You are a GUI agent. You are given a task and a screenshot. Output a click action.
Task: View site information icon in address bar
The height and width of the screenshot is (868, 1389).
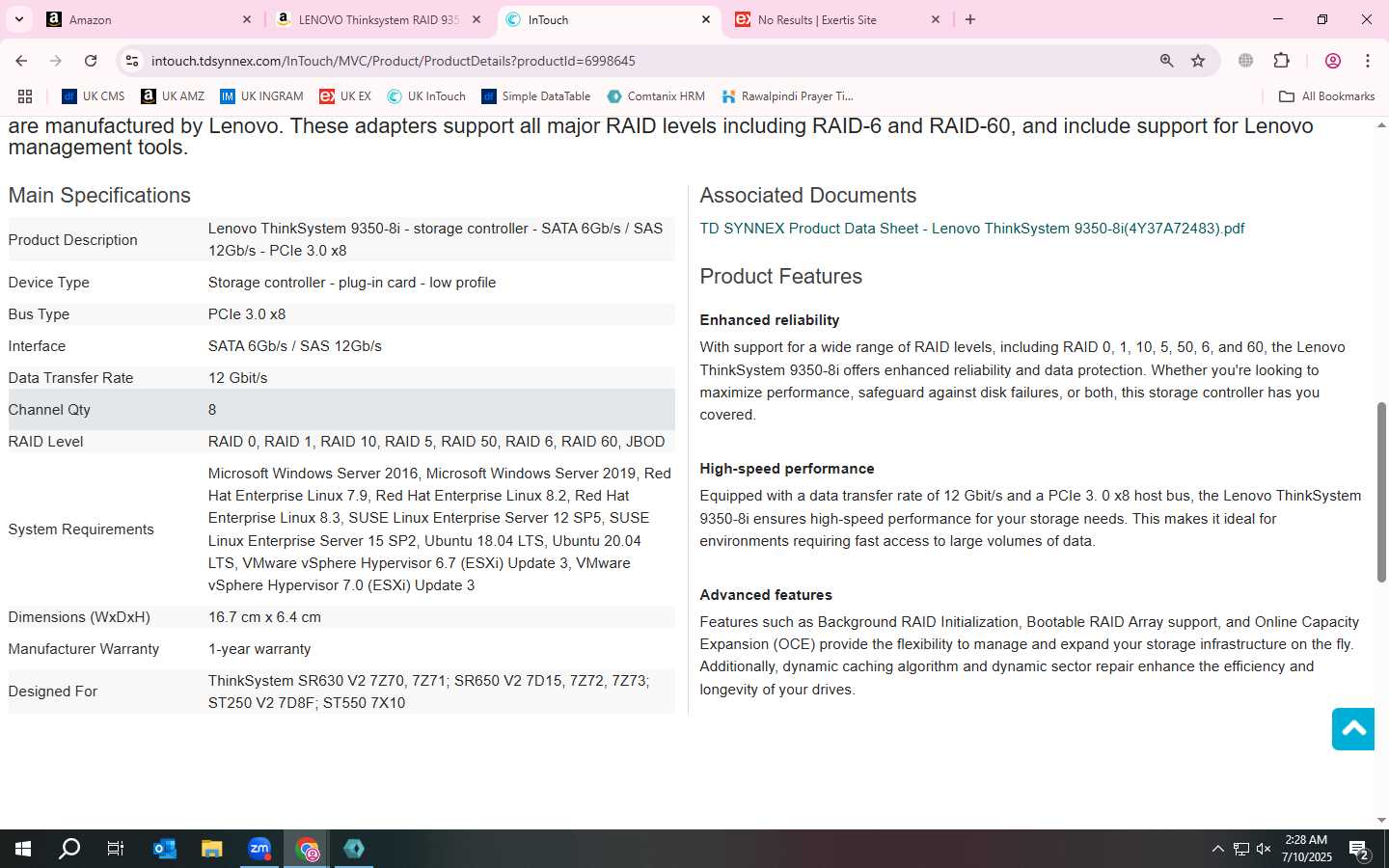132,61
